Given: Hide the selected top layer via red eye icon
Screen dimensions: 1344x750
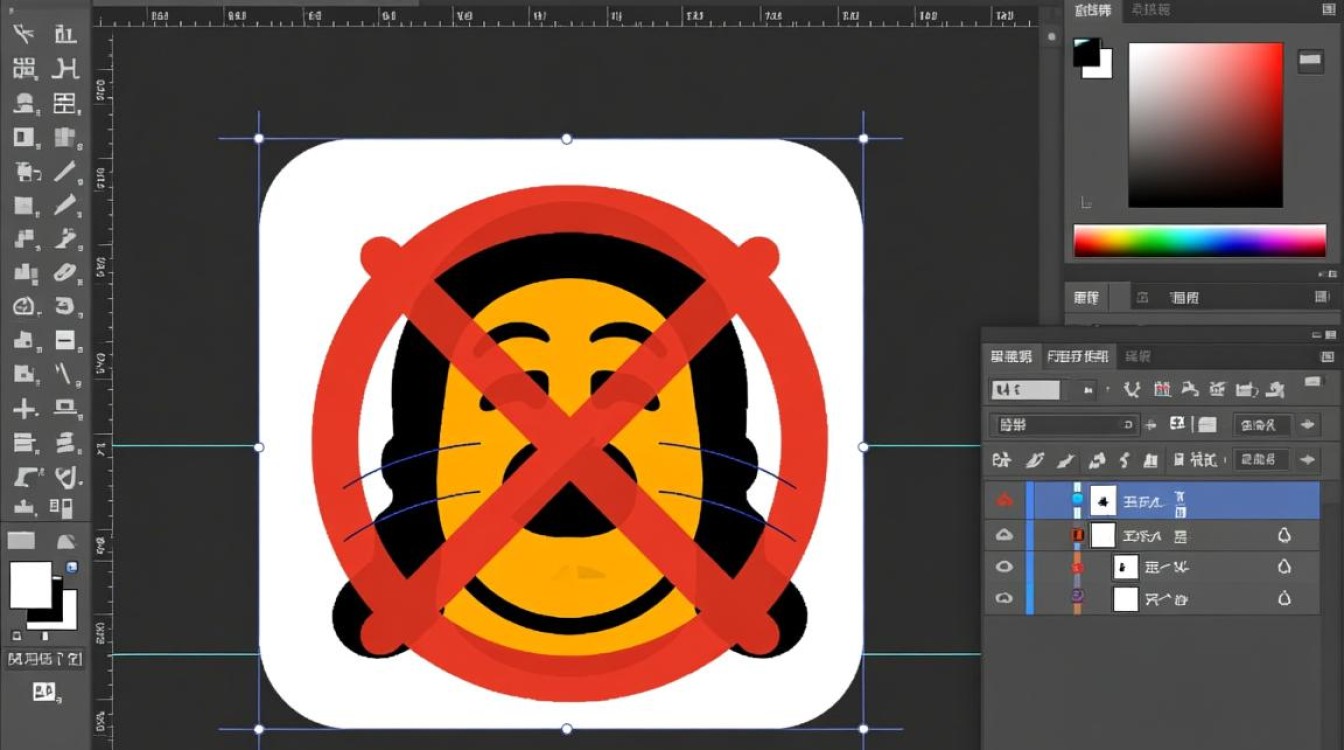Looking at the screenshot, I should pos(1005,500).
